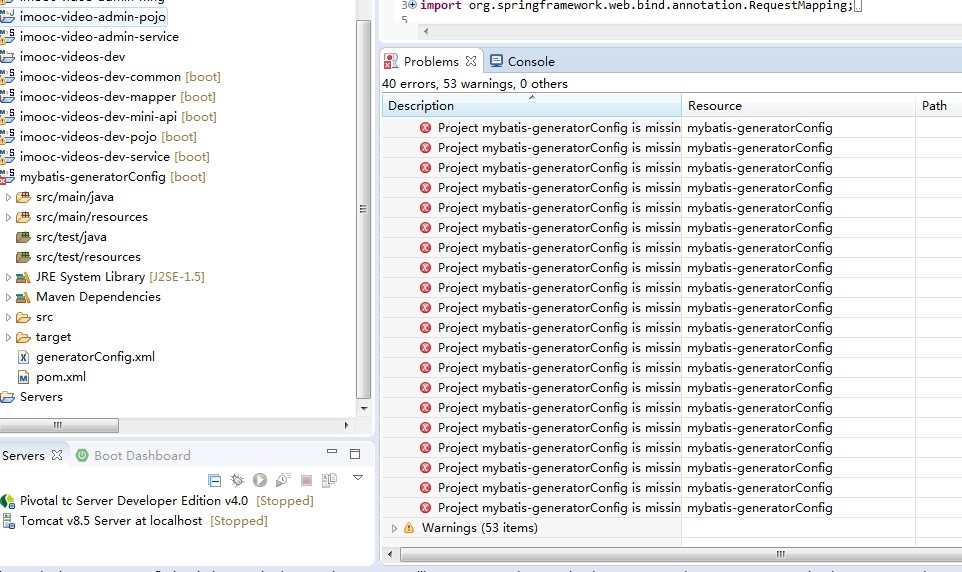Select src/test/resources package folder
Screen dimensions: 962x572
(x=88, y=257)
